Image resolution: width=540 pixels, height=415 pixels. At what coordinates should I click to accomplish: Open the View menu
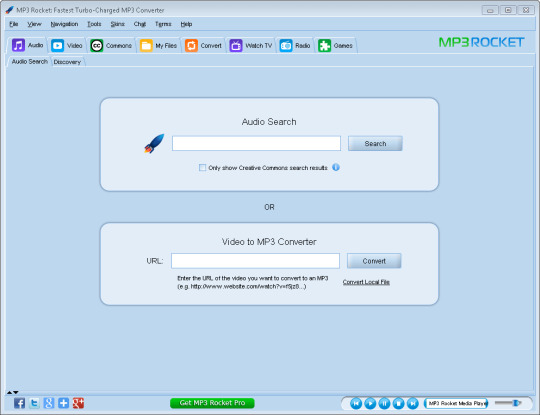tap(34, 24)
